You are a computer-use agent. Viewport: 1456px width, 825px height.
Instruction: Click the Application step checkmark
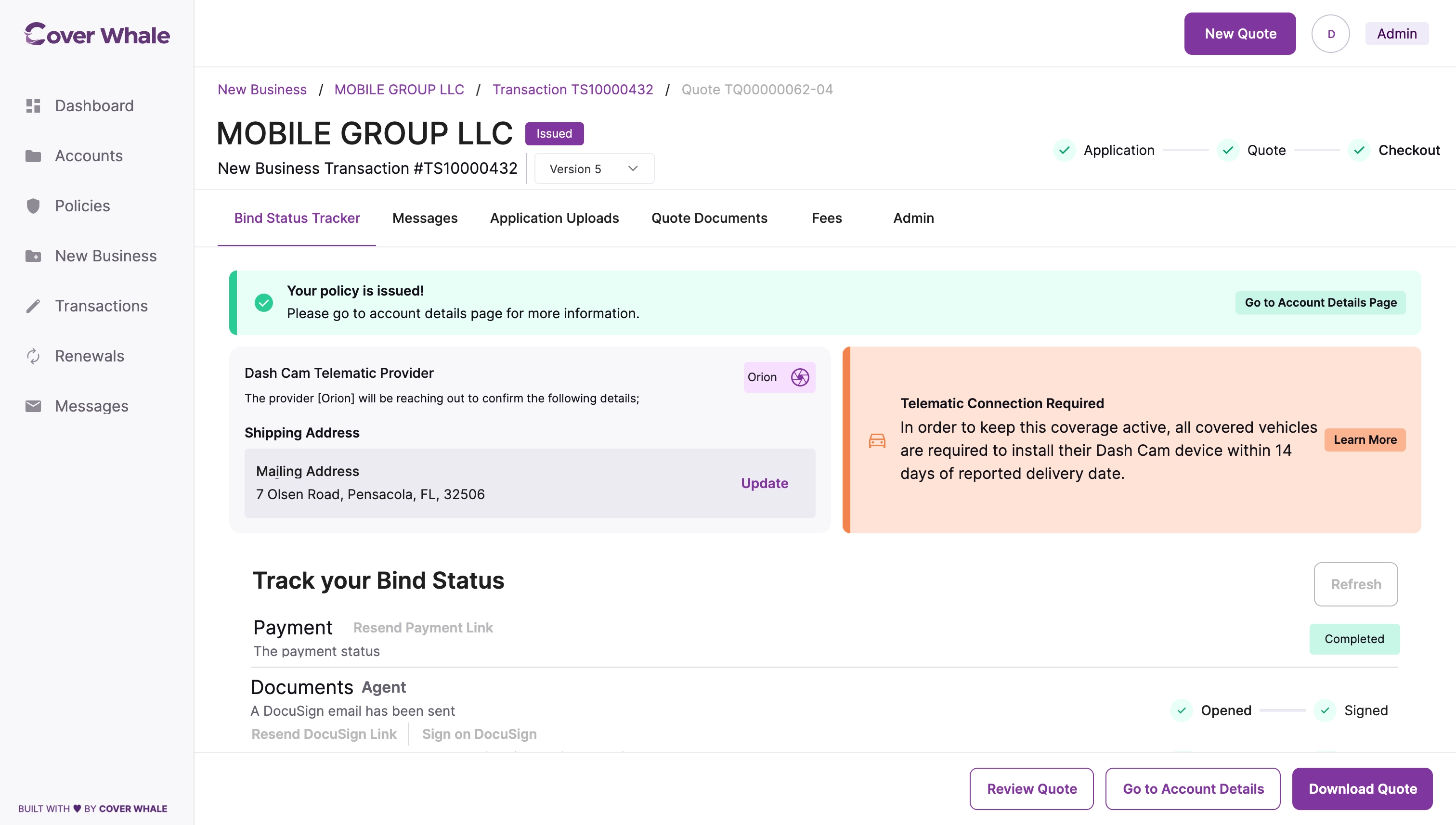pyautogui.click(x=1064, y=150)
